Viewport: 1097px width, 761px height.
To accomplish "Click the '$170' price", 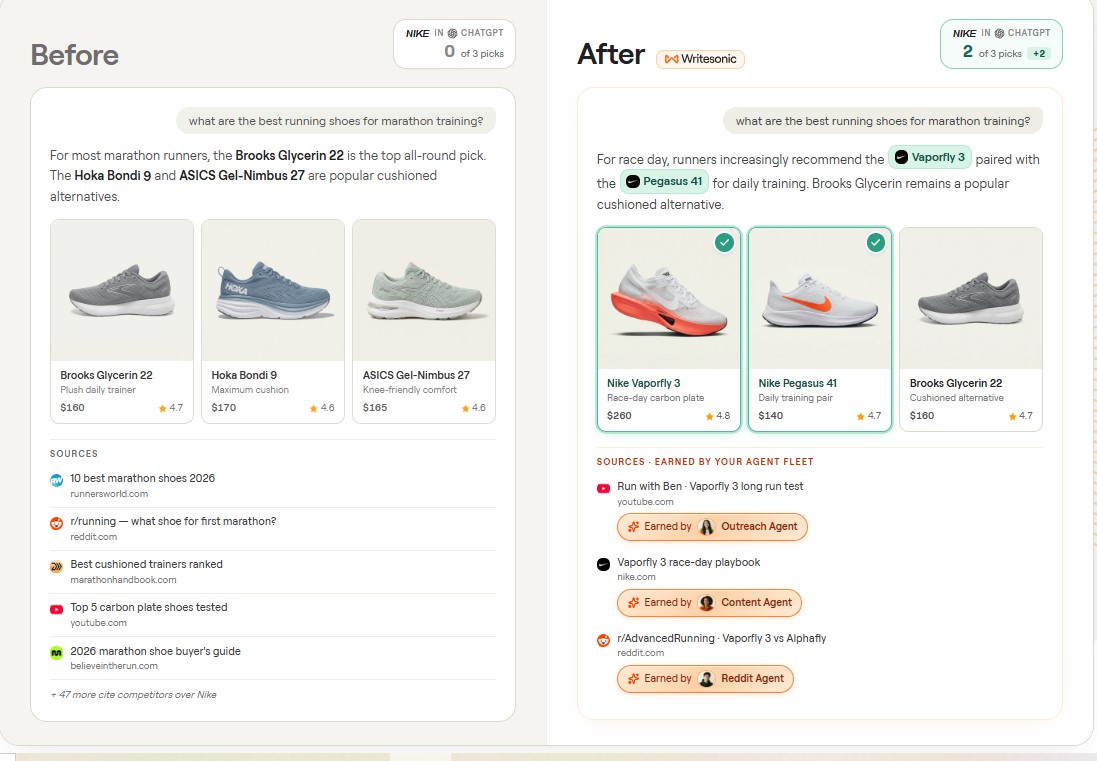I will coord(224,407).
